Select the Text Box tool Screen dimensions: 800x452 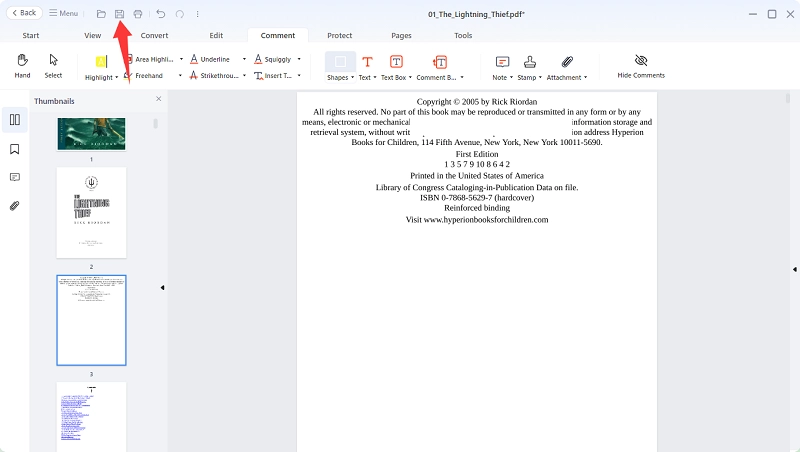coord(396,62)
